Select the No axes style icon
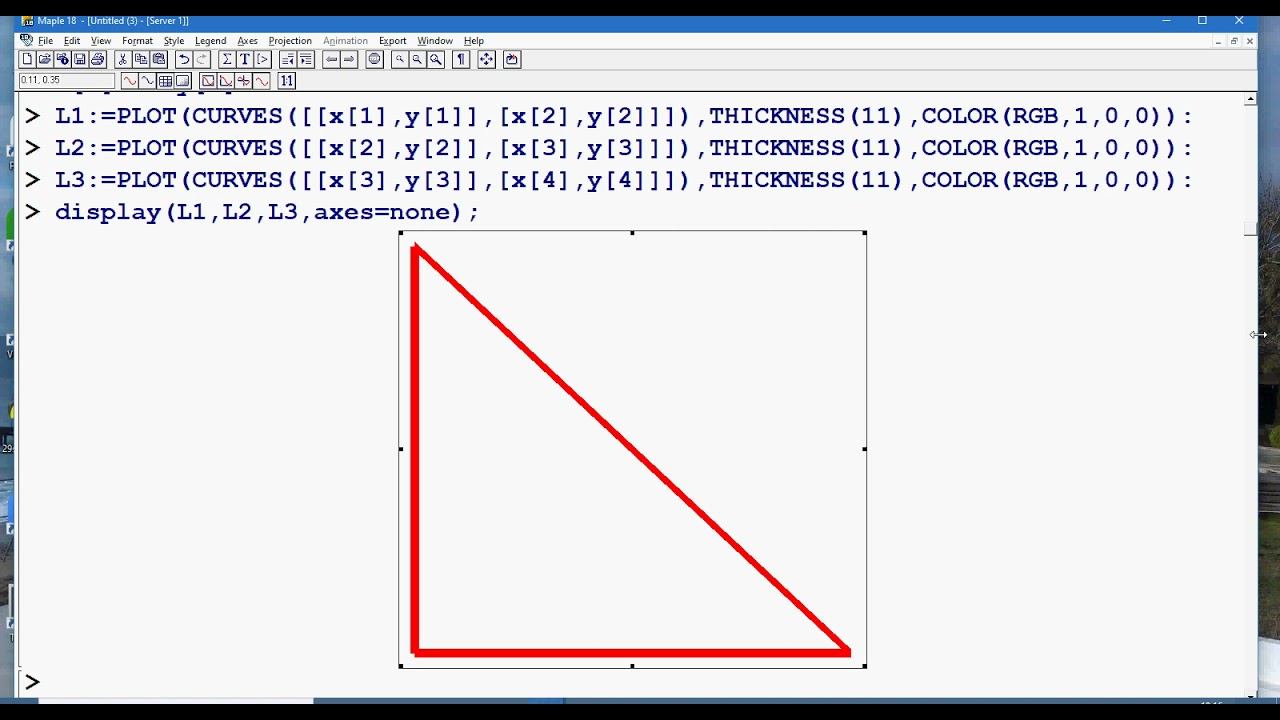 click(262, 81)
